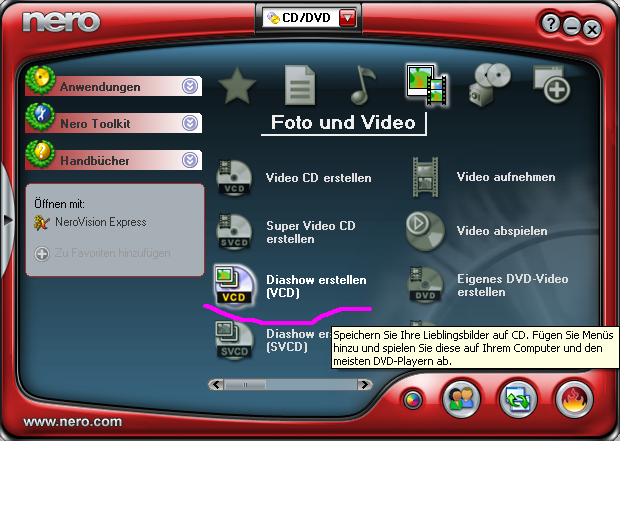
Task: Click Zu Favoriten hinzufügen
Action: (112, 253)
